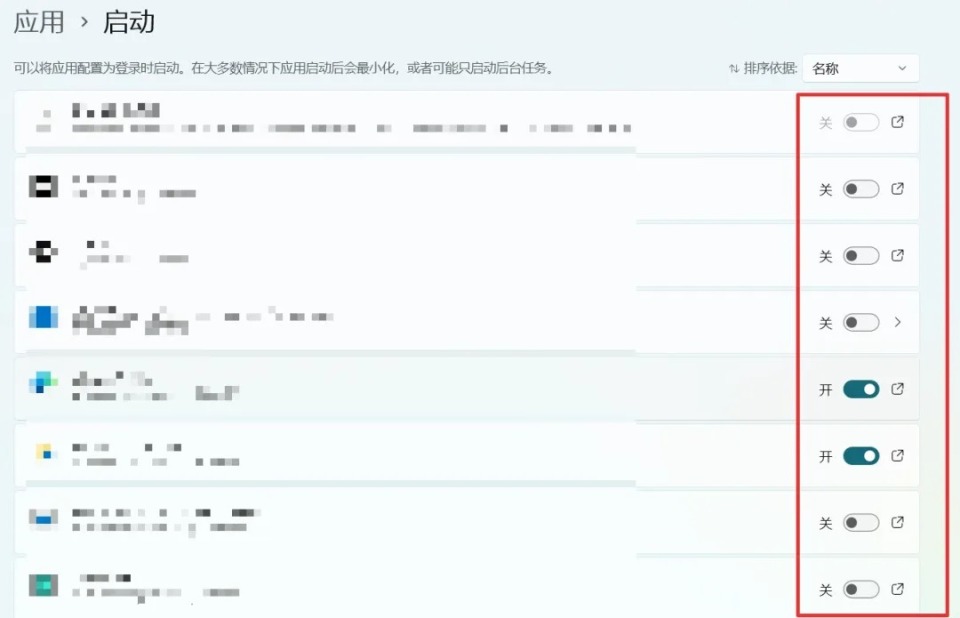Click the sort arrows icon before 排序依据
Screen dimensions: 960x618
pyautogui.click(x=734, y=68)
